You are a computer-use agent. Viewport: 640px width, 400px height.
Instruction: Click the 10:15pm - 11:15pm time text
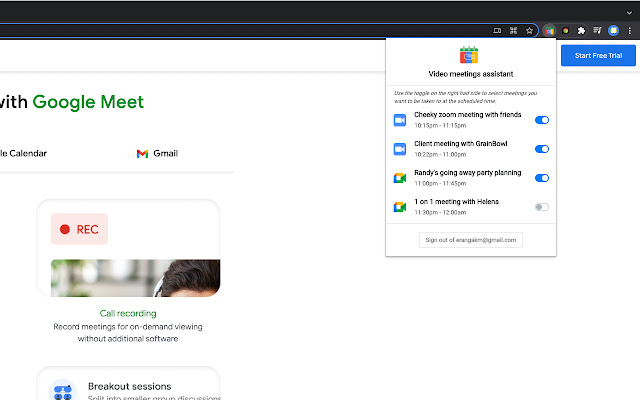(x=440, y=125)
